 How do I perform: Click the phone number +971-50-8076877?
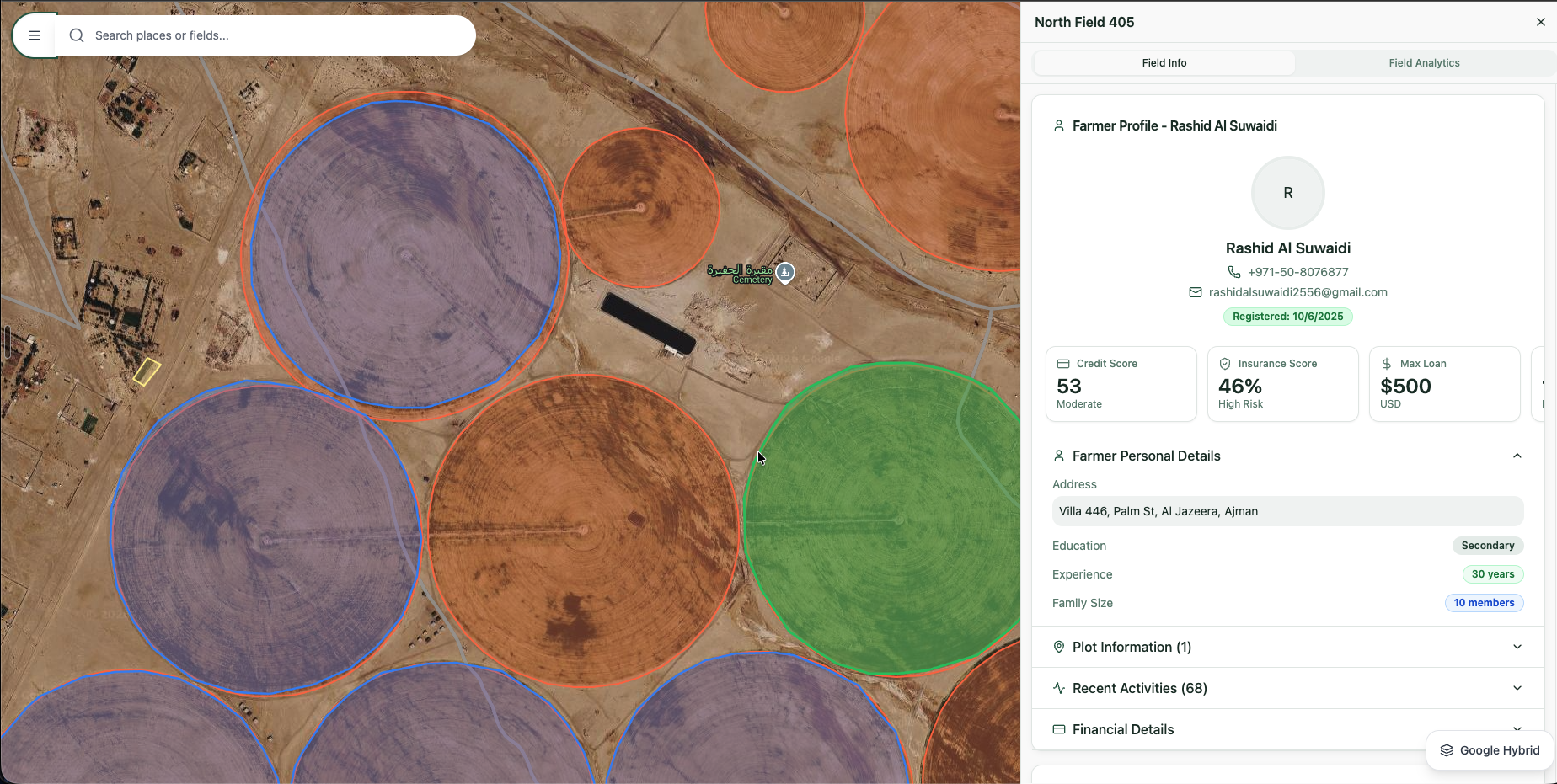coord(1297,272)
